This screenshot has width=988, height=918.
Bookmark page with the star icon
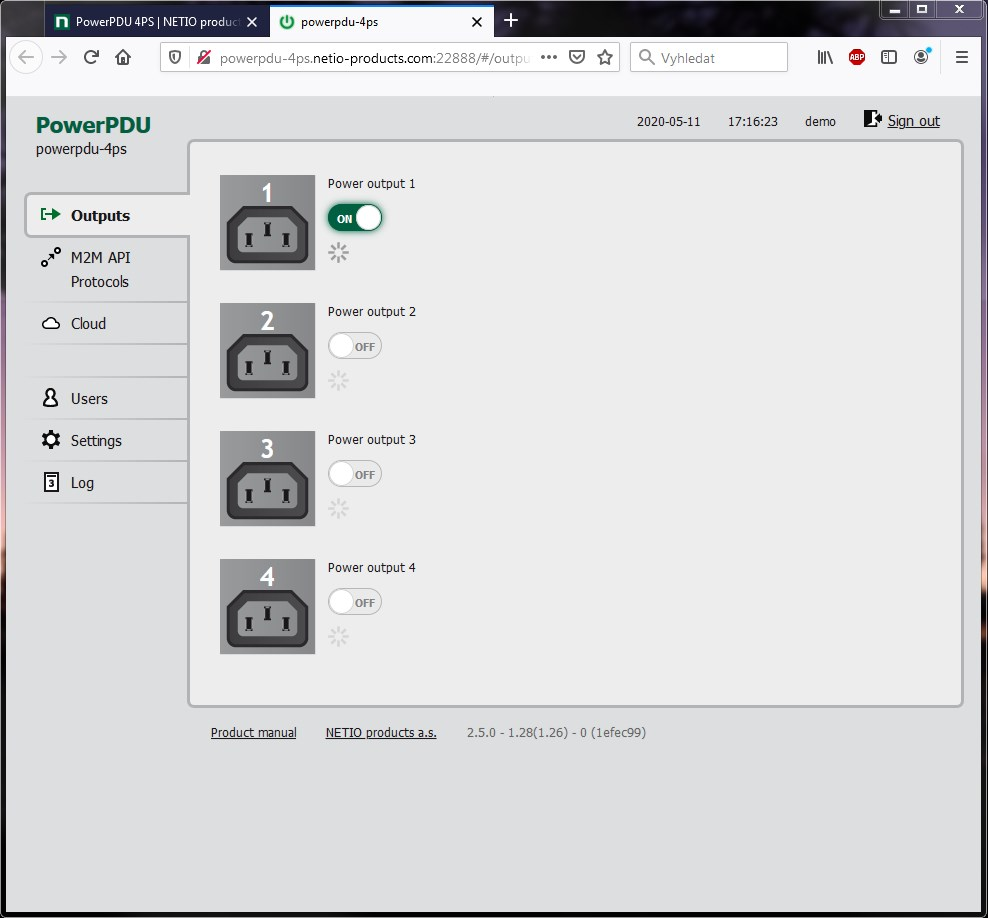[604, 58]
